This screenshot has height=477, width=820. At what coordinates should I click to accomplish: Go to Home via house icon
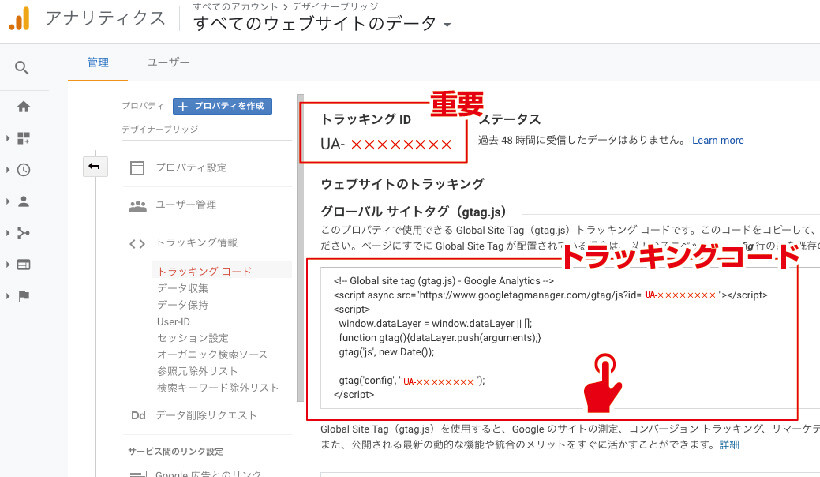click(23, 107)
